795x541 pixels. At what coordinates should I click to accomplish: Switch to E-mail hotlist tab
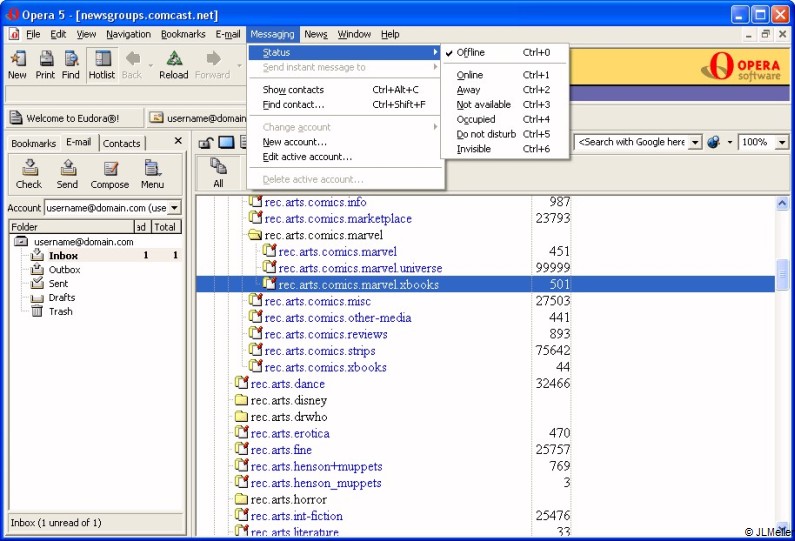tap(79, 142)
